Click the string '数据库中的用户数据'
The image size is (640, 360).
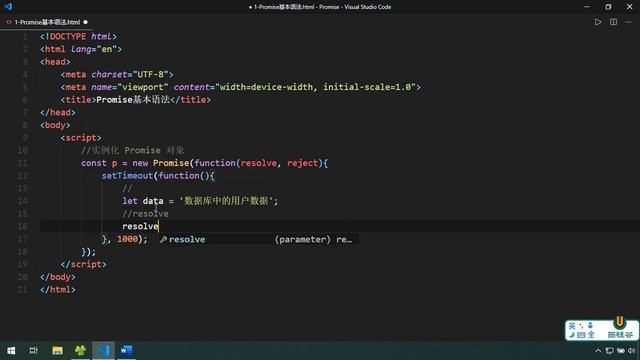pos(226,201)
